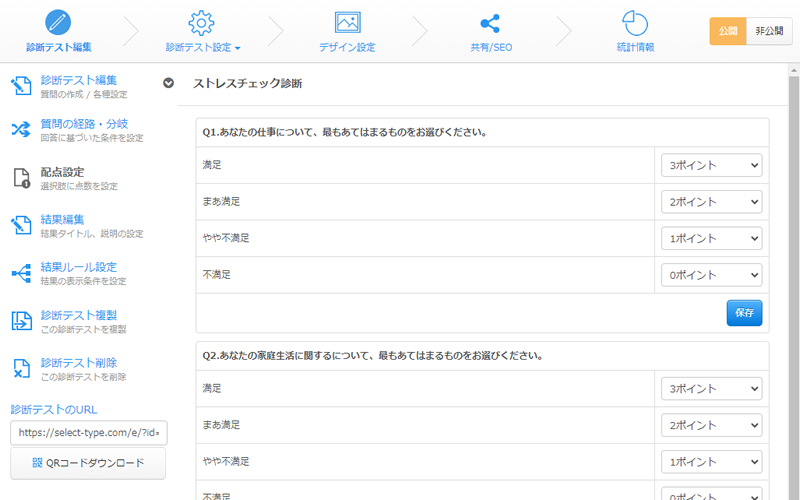Open Q1 満足 points dropdown
Image resolution: width=800 pixels, height=500 pixels.
(711, 165)
